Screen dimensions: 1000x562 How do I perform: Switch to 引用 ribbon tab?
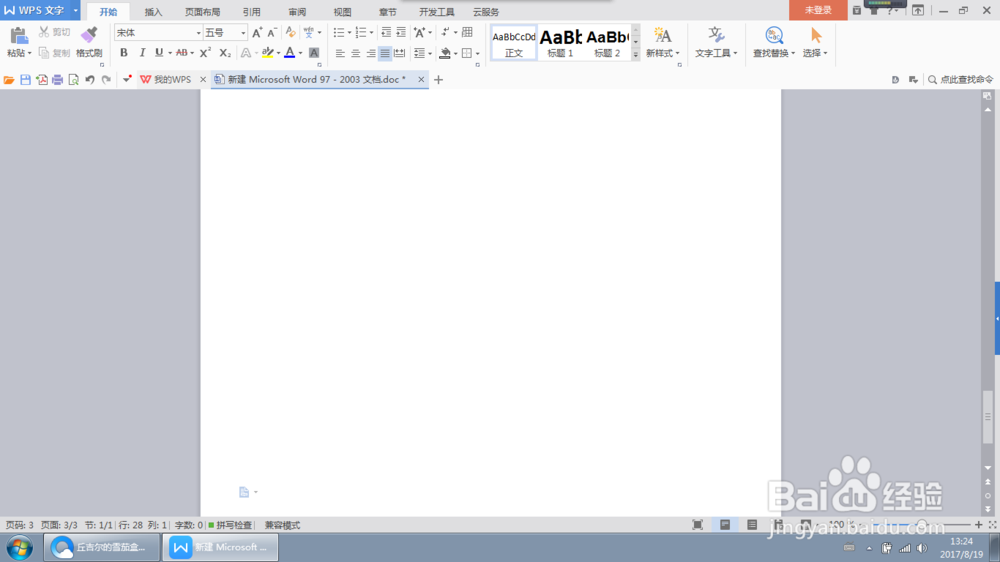pos(251,11)
